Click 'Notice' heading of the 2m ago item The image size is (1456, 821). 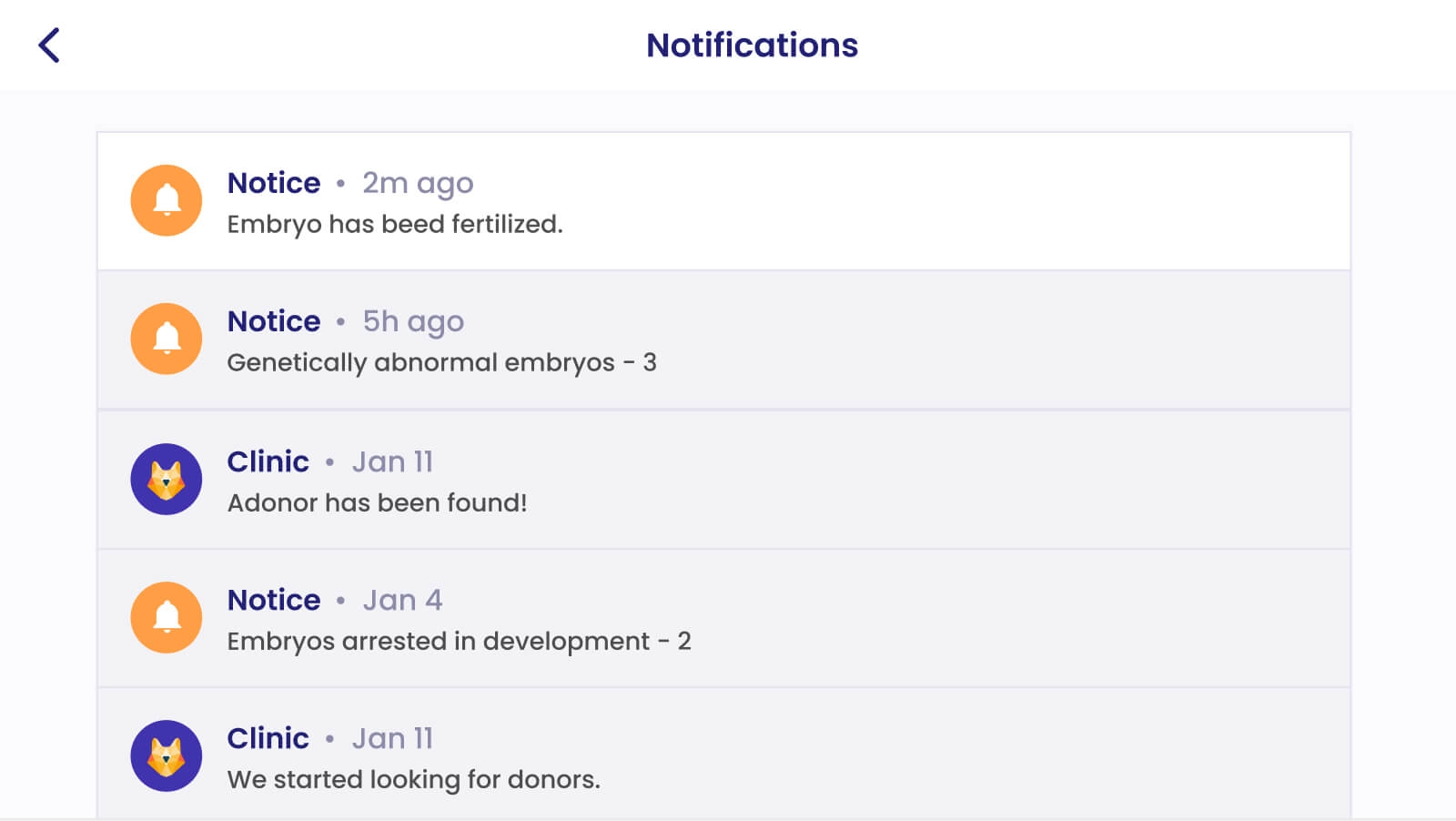pyautogui.click(x=274, y=183)
